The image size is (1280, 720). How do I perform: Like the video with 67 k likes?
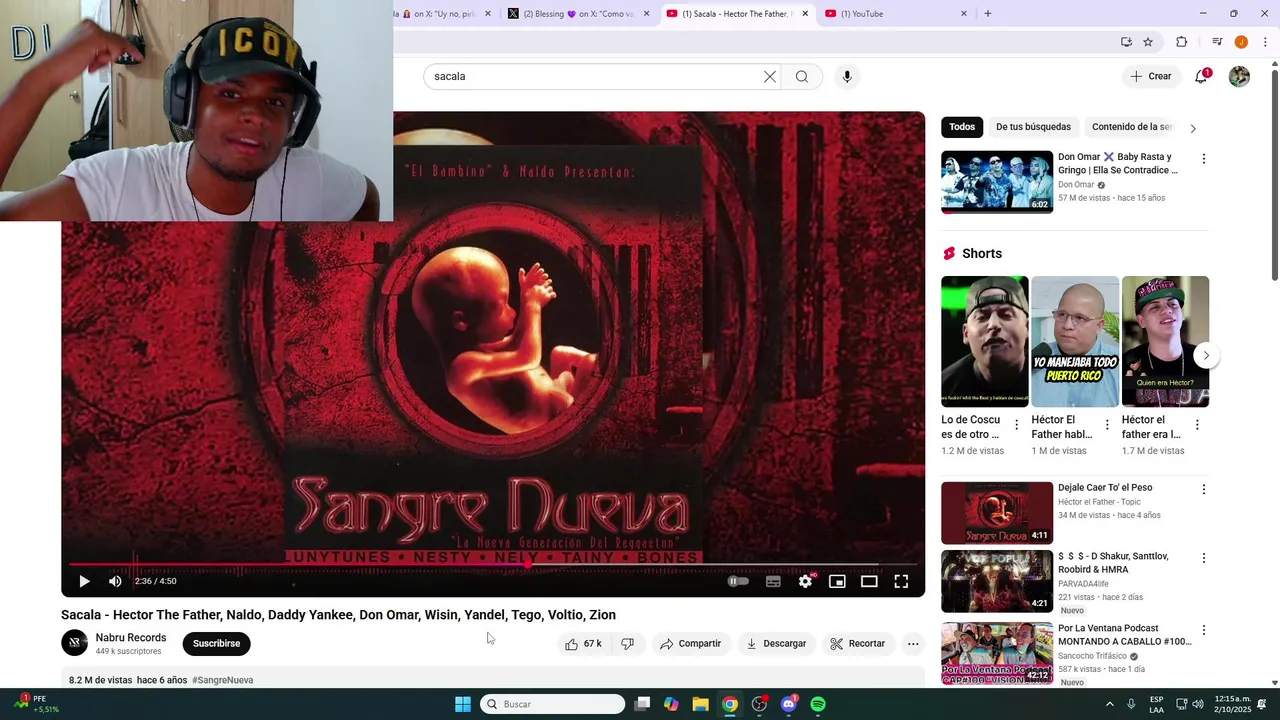[x=583, y=644]
